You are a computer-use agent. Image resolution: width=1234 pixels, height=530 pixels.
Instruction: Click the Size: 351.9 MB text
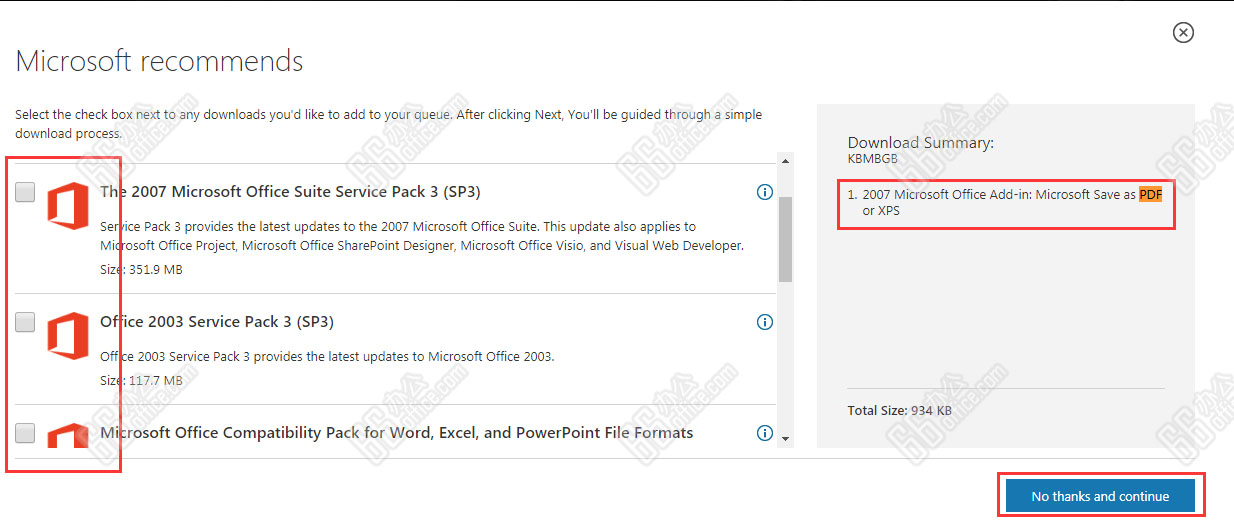tap(141, 270)
